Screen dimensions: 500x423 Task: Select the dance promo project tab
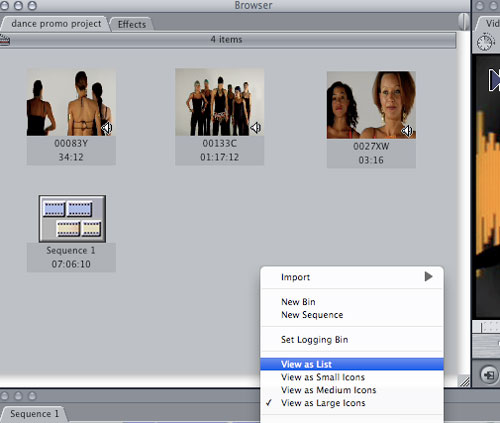tap(56, 24)
